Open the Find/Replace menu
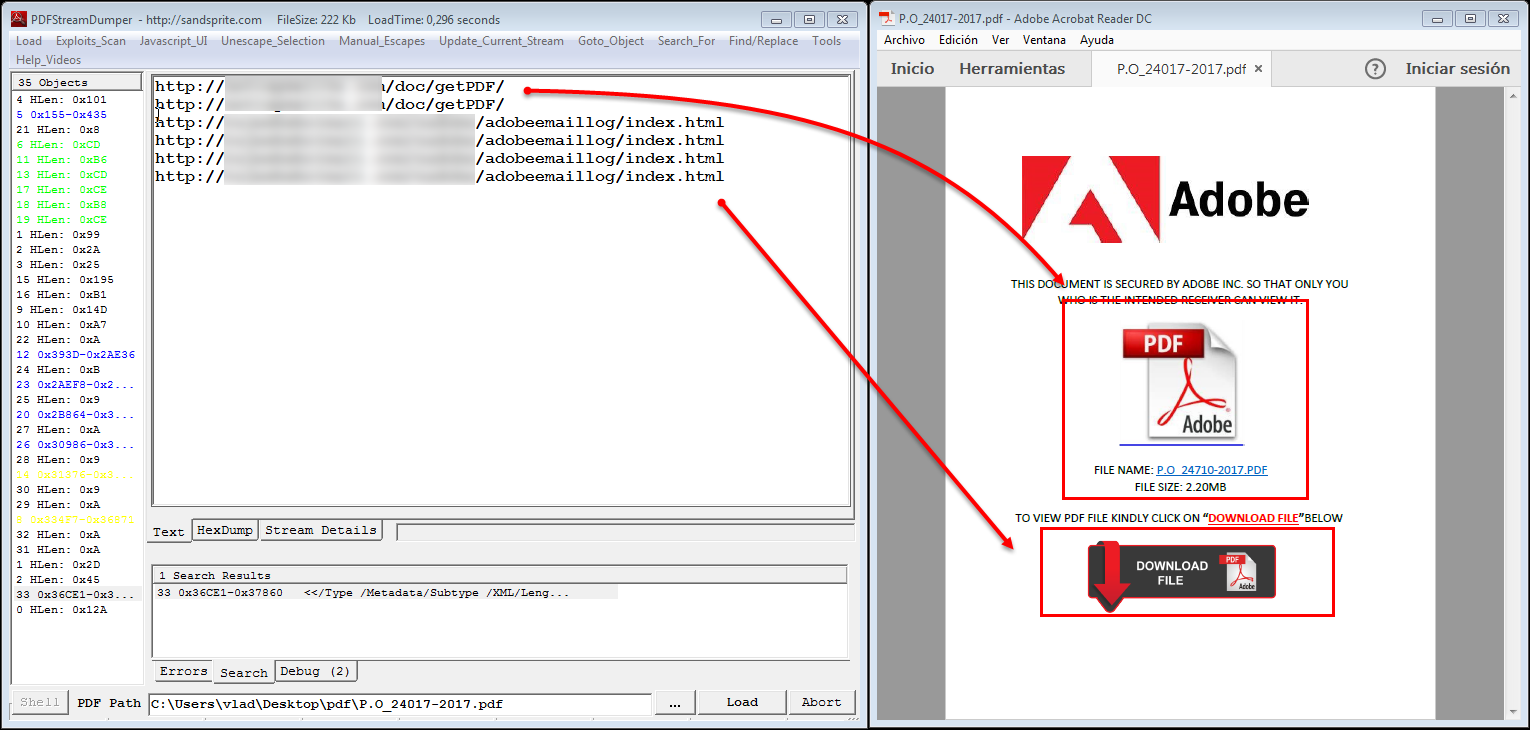1530x730 pixels. 763,41
